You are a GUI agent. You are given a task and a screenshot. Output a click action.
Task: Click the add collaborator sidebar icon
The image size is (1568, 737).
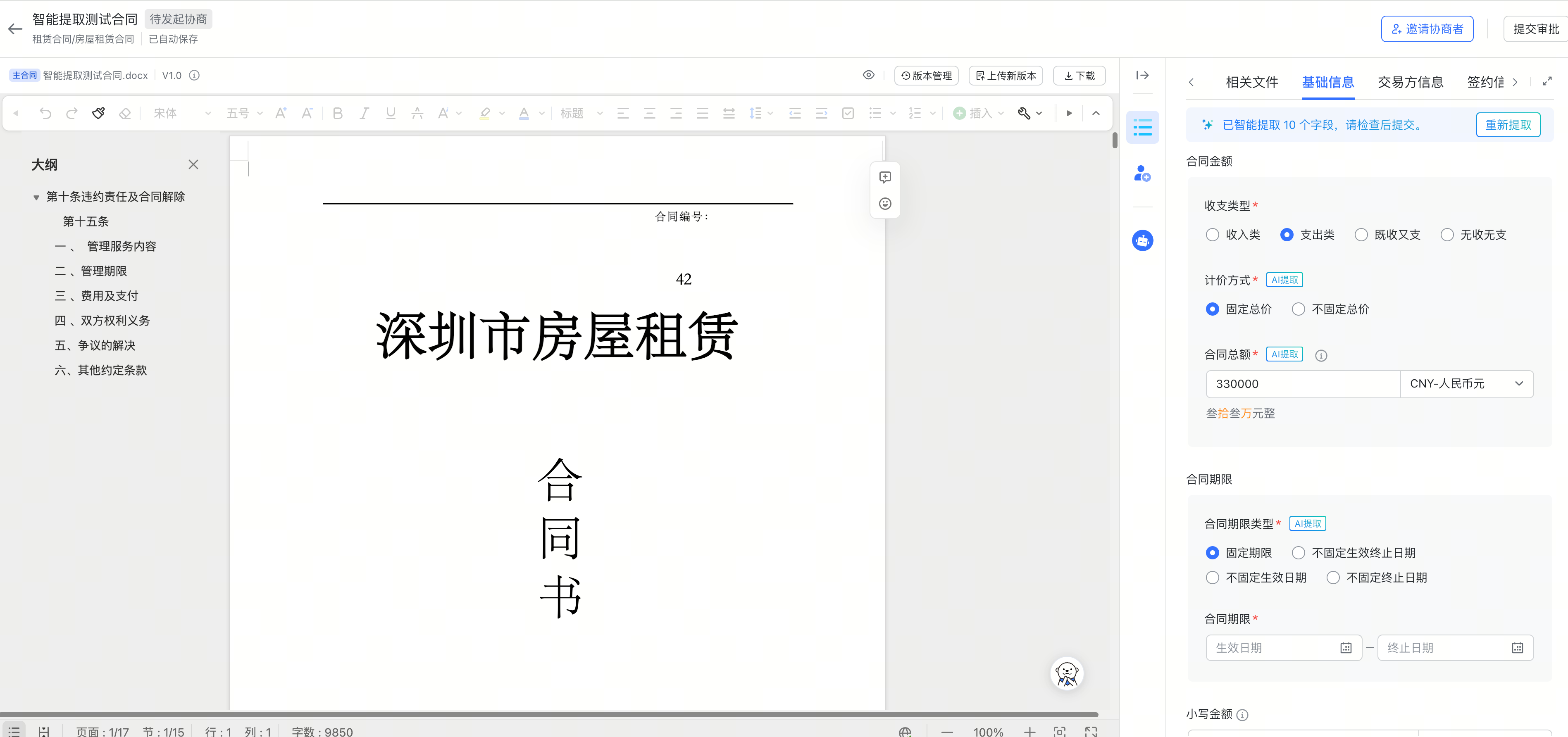click(x=1142, y=174)
